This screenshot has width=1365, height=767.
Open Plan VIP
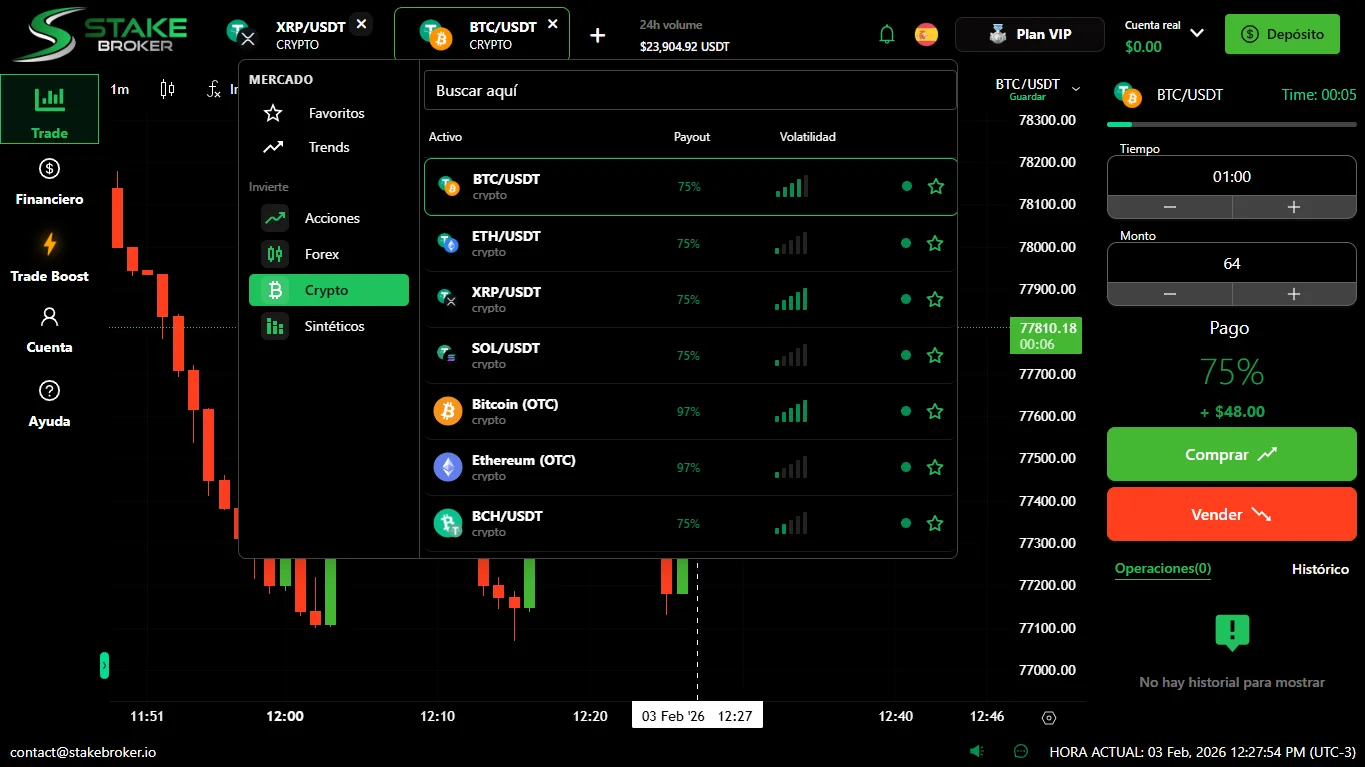1030,34
